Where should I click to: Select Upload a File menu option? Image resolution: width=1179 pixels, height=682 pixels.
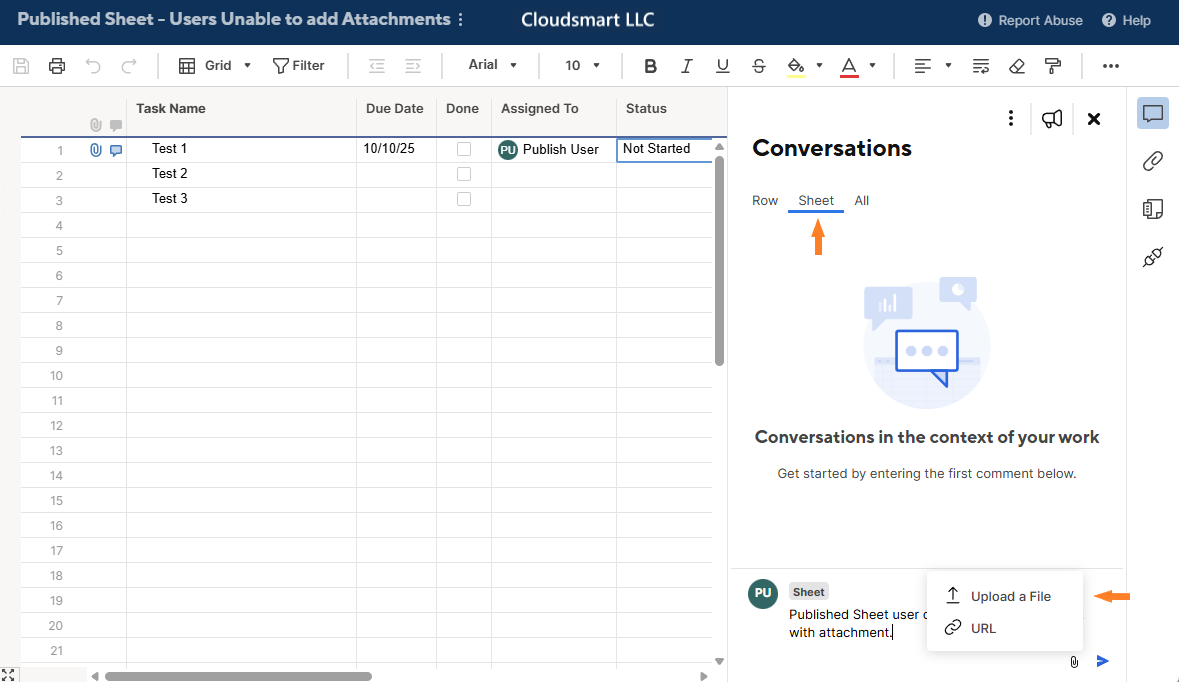pos(1010,596)
